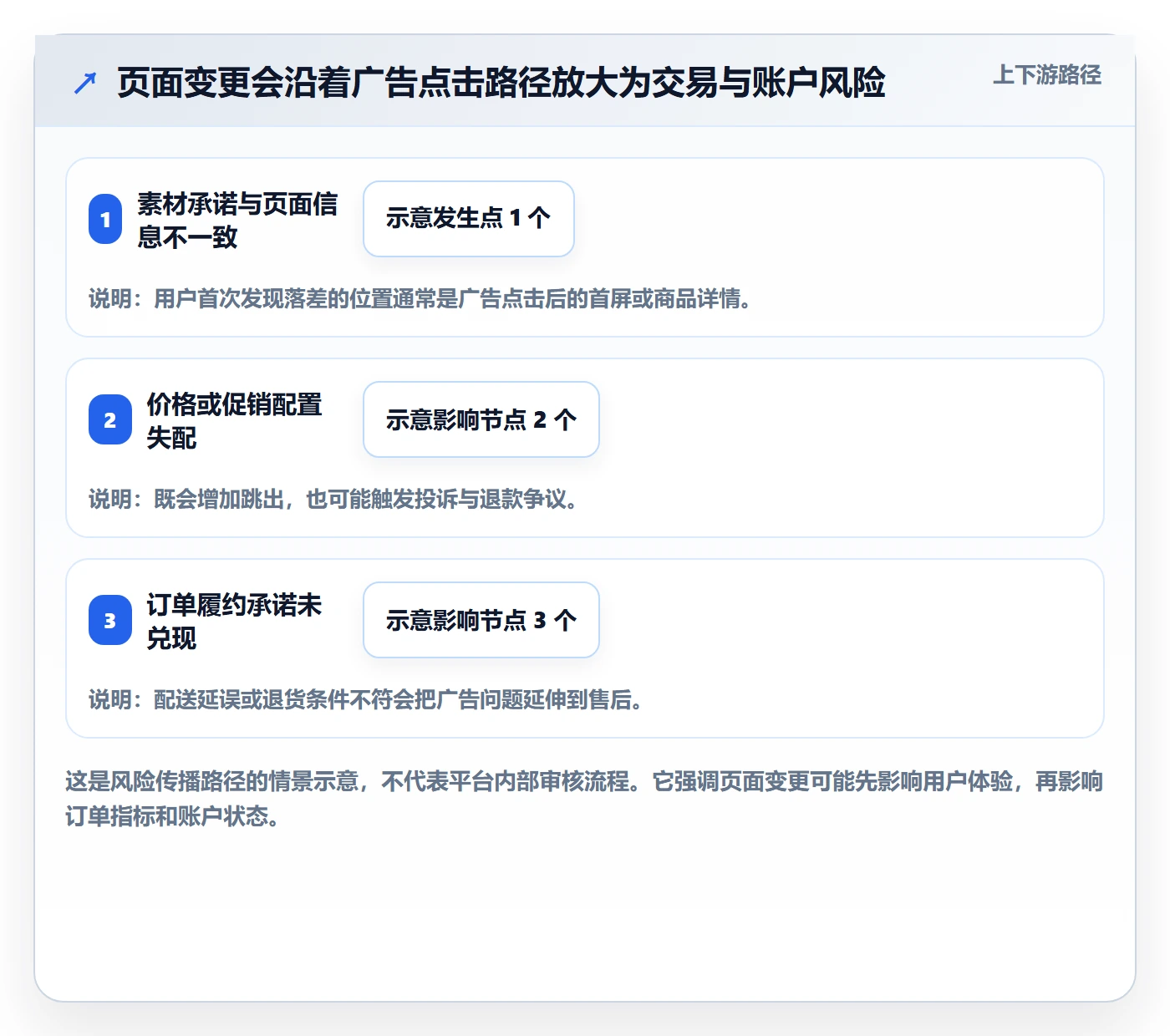The width and height of the screenshot is (1170, 1036).
Task: Click the description starting 用户首次发现落差
Action: (x=420, y=298)
